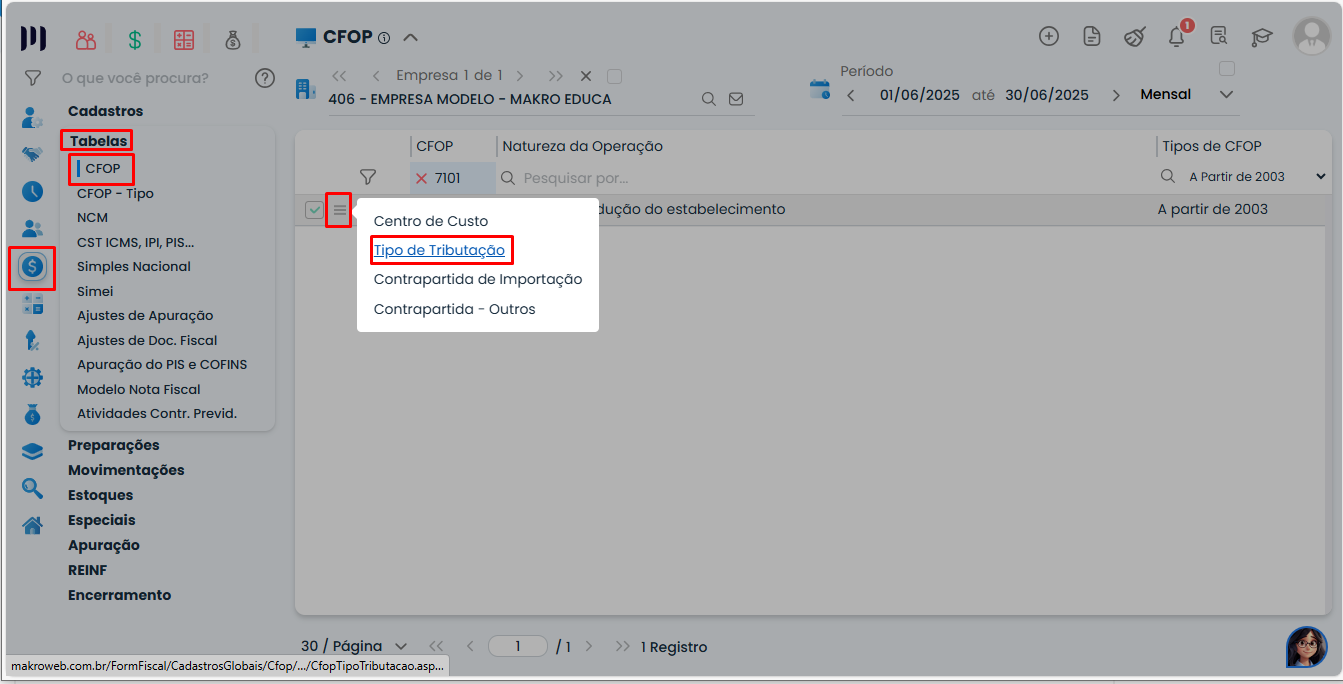The image size is (1343, 684).
Task: Click the grid filter funnel icon
Action: (368, 177)
